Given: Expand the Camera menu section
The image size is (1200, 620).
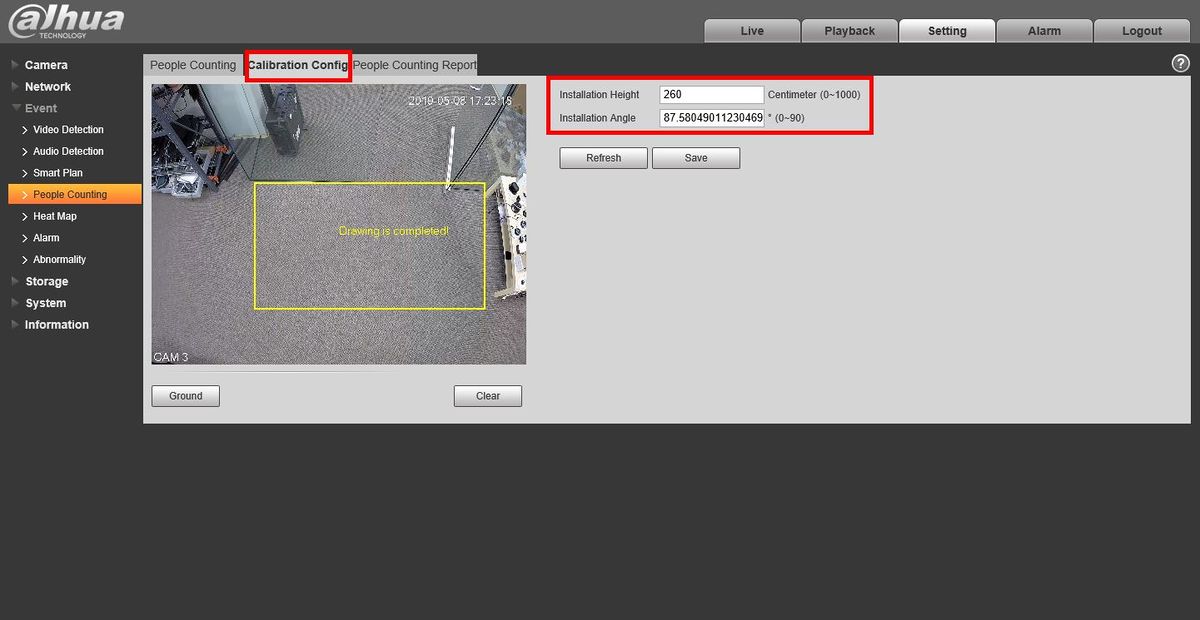Looking at the screenshot, I should [46, 65].
